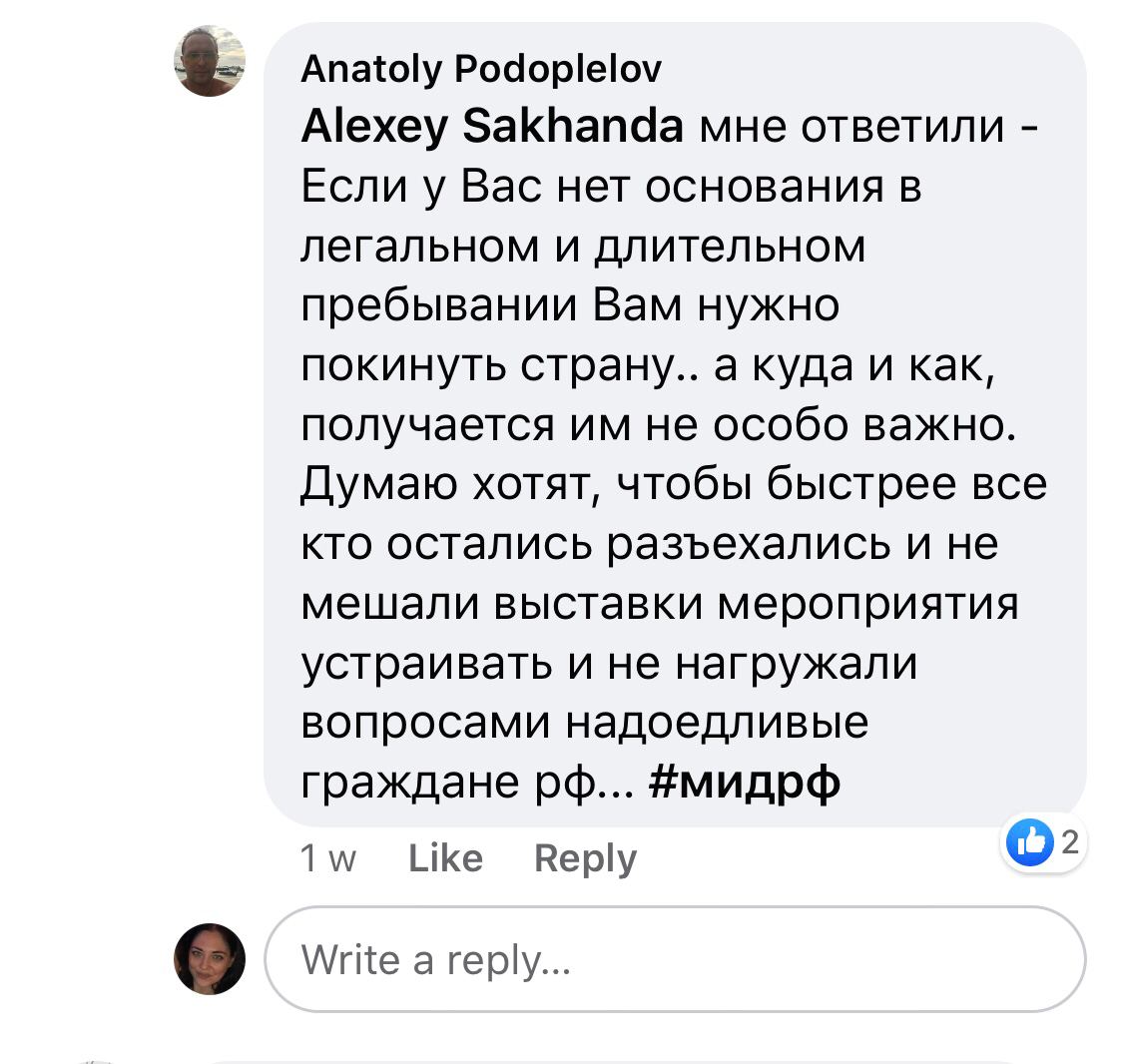Focus the "Write a reply..." field
The image size is (1123, 1064).
pos(675,959)
